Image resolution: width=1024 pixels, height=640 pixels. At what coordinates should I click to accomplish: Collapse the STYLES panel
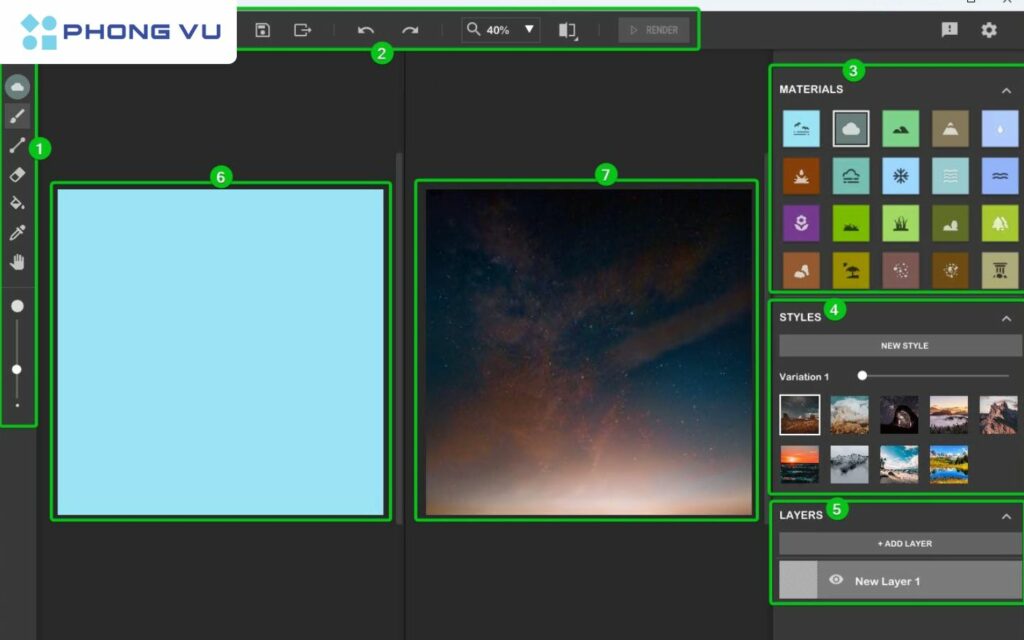click(1006, 316)
